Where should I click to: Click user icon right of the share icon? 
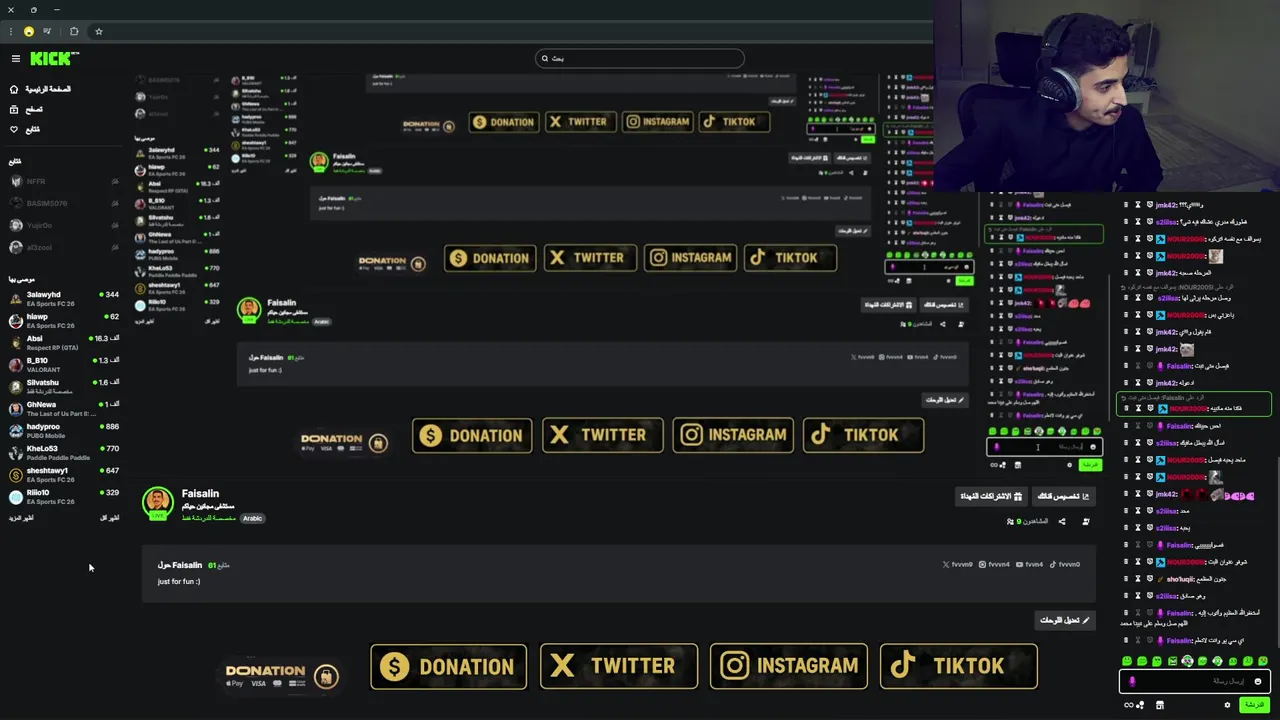click(1086, 521)
